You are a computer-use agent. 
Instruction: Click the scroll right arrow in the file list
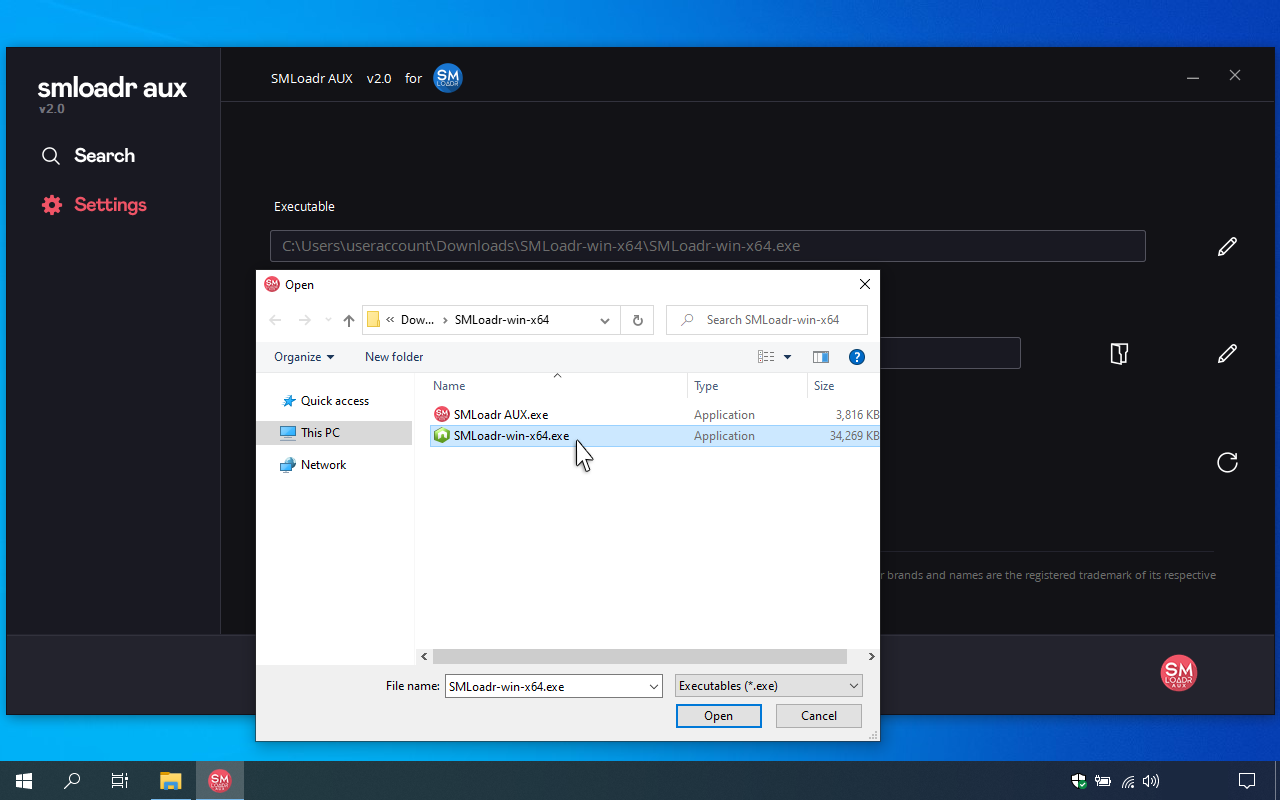click(871, 657)
